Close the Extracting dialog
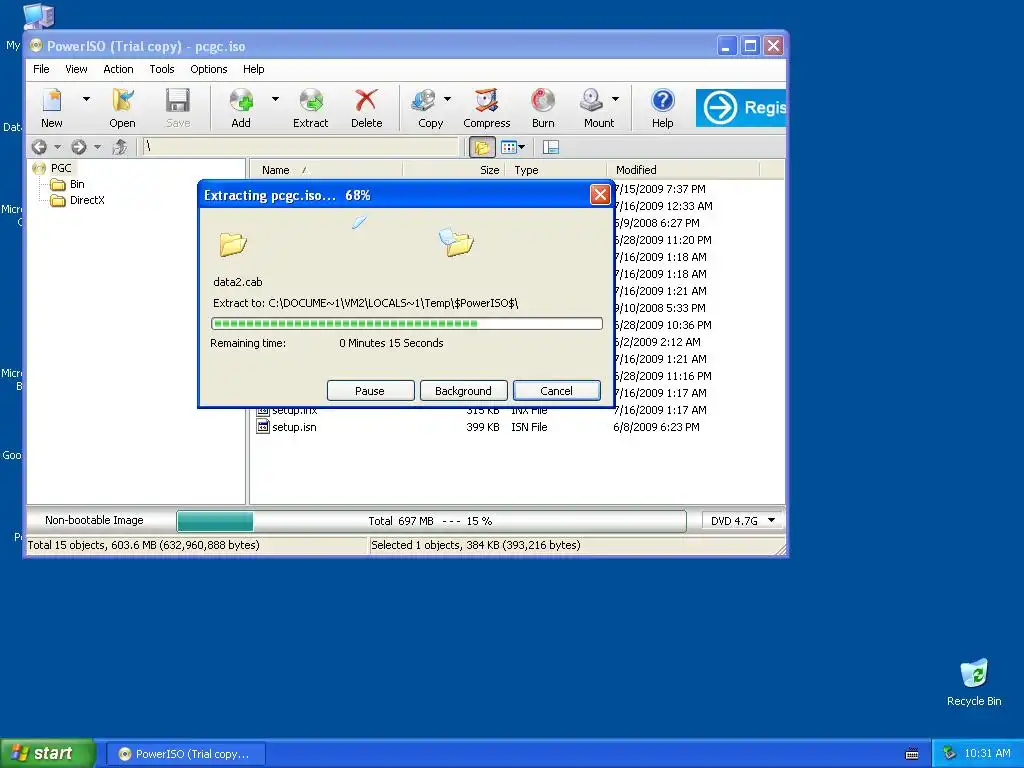The image size is (1024, 768). [x=600, y=195]
